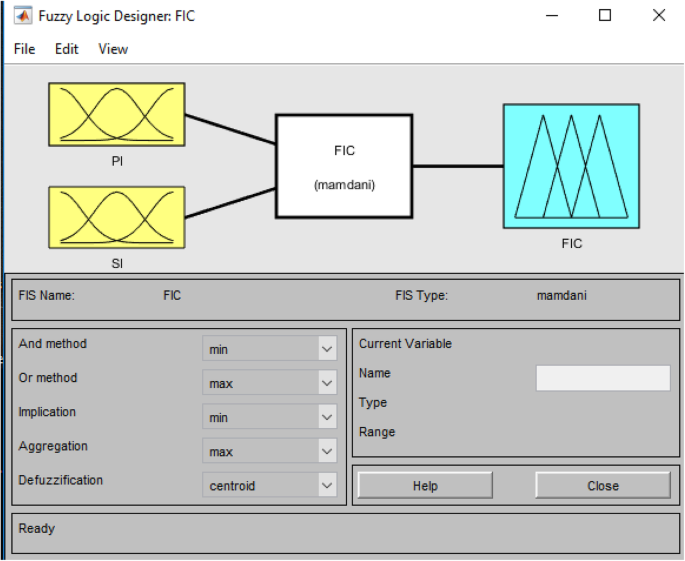Click the FIS Name value FIC
Image resolution: width=685 pixels, height=561 pixels.
(x=172, y=296)
